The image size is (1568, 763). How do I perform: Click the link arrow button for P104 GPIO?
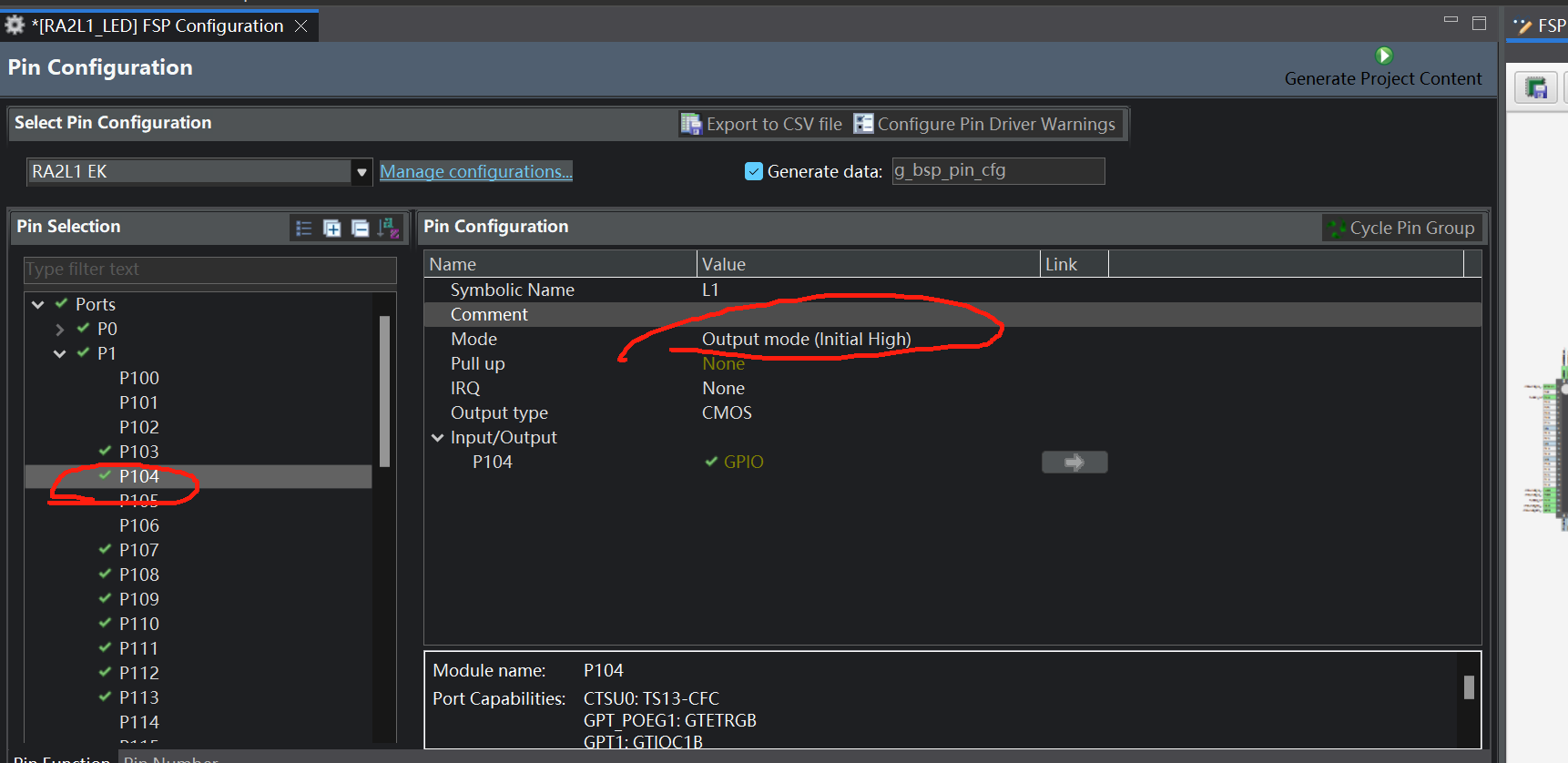pos(1074,463)
